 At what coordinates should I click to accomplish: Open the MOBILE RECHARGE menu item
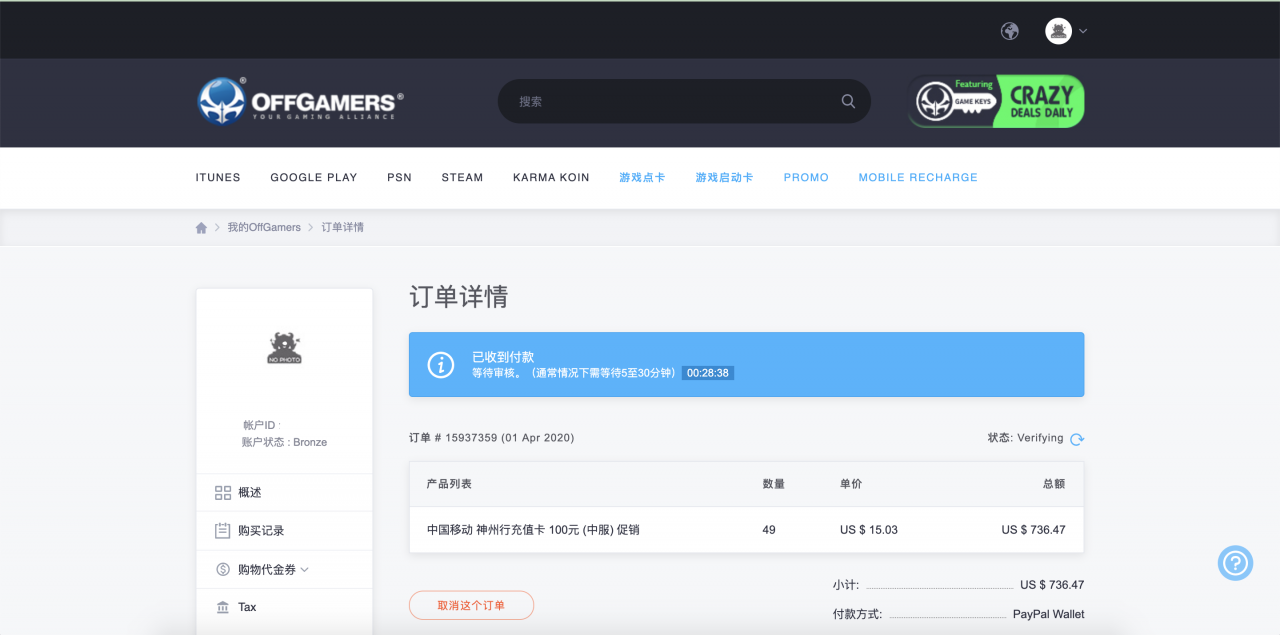(x=918, y=177)
